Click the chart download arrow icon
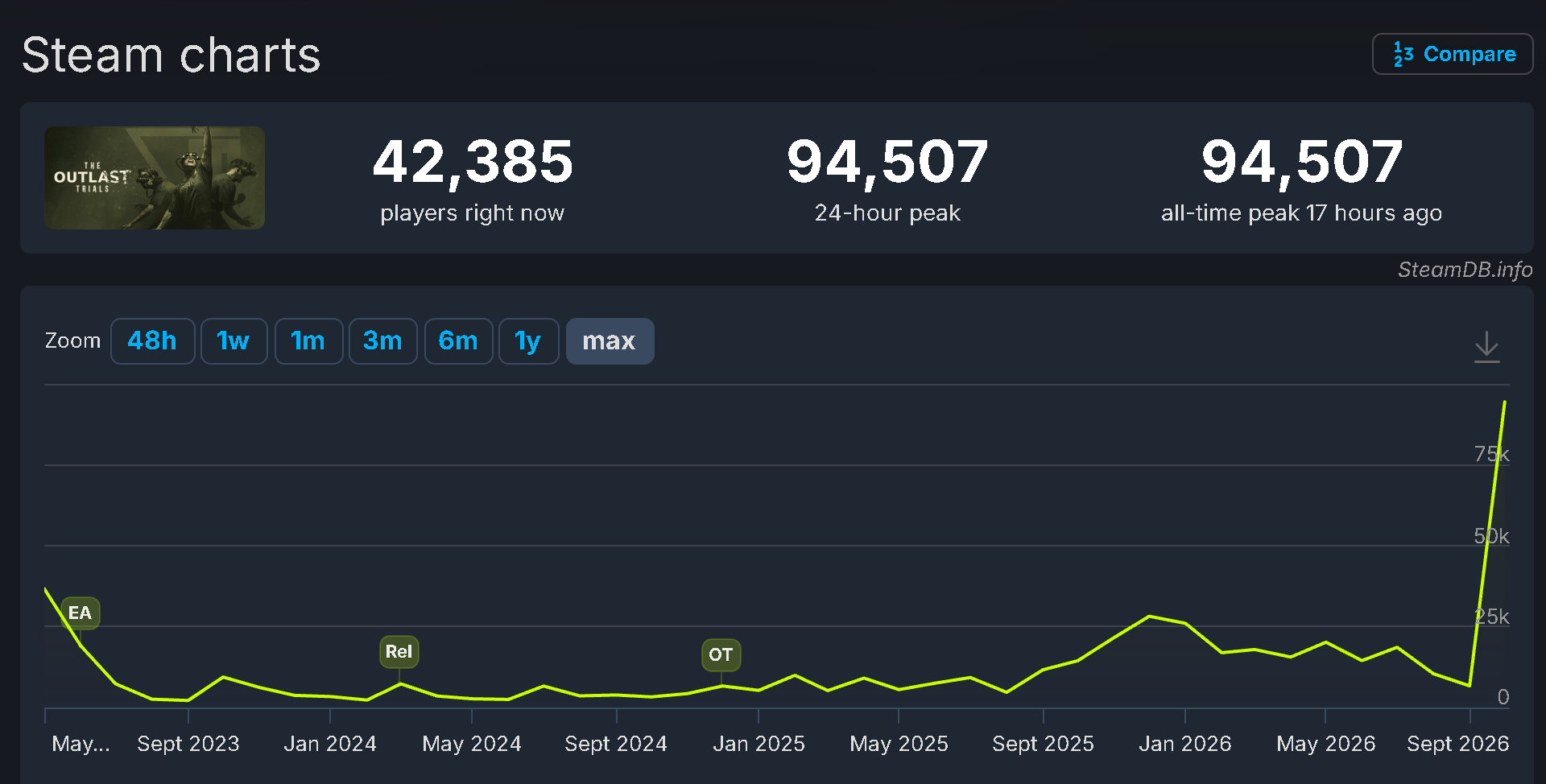Viewport: 1546px width, 784px height. point(1486,347)
